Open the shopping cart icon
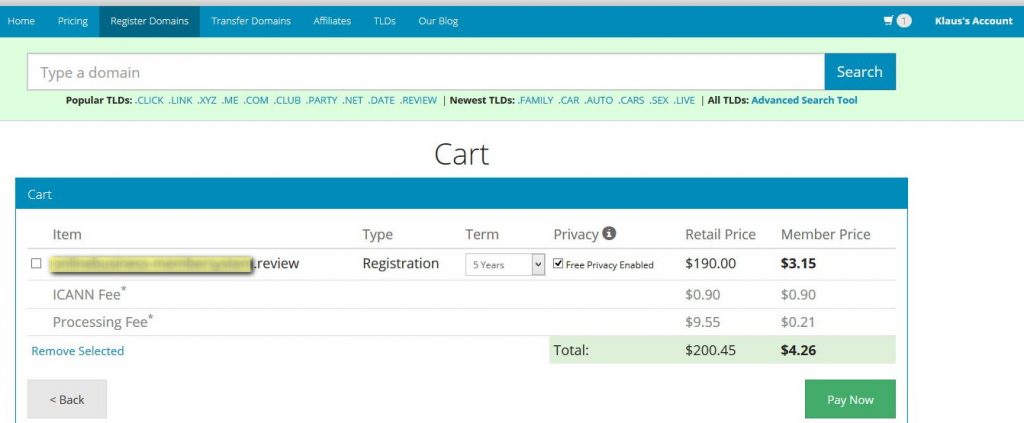 (x=888, y=21)
